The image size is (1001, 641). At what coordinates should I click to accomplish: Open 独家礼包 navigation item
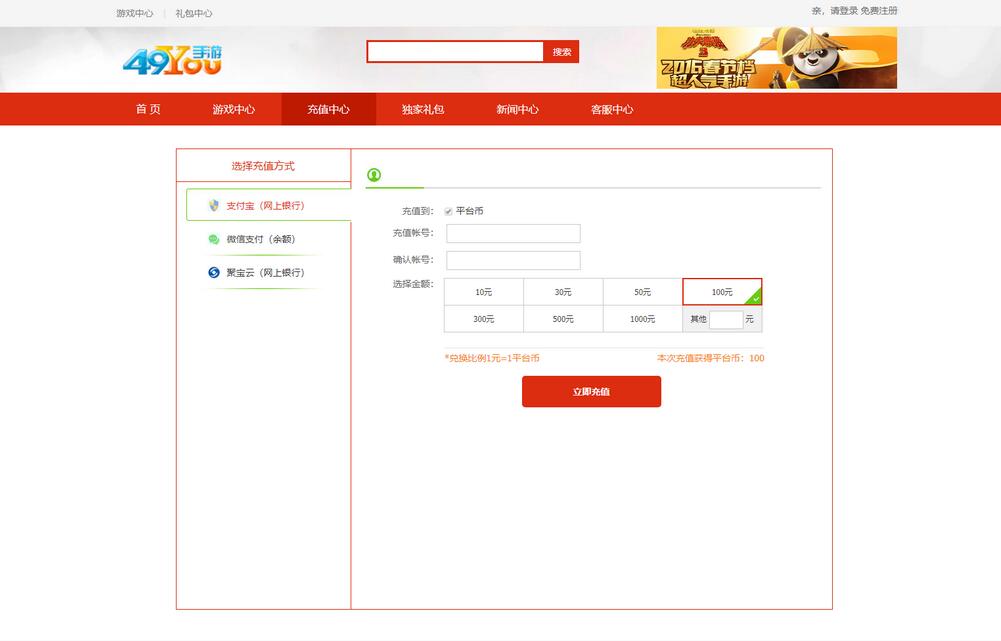click(423, 109)
